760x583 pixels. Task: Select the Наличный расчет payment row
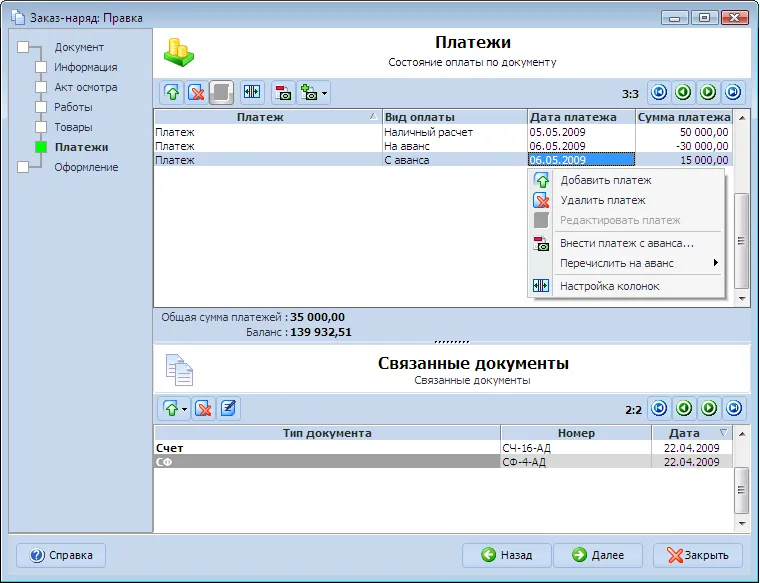[443, 132]
